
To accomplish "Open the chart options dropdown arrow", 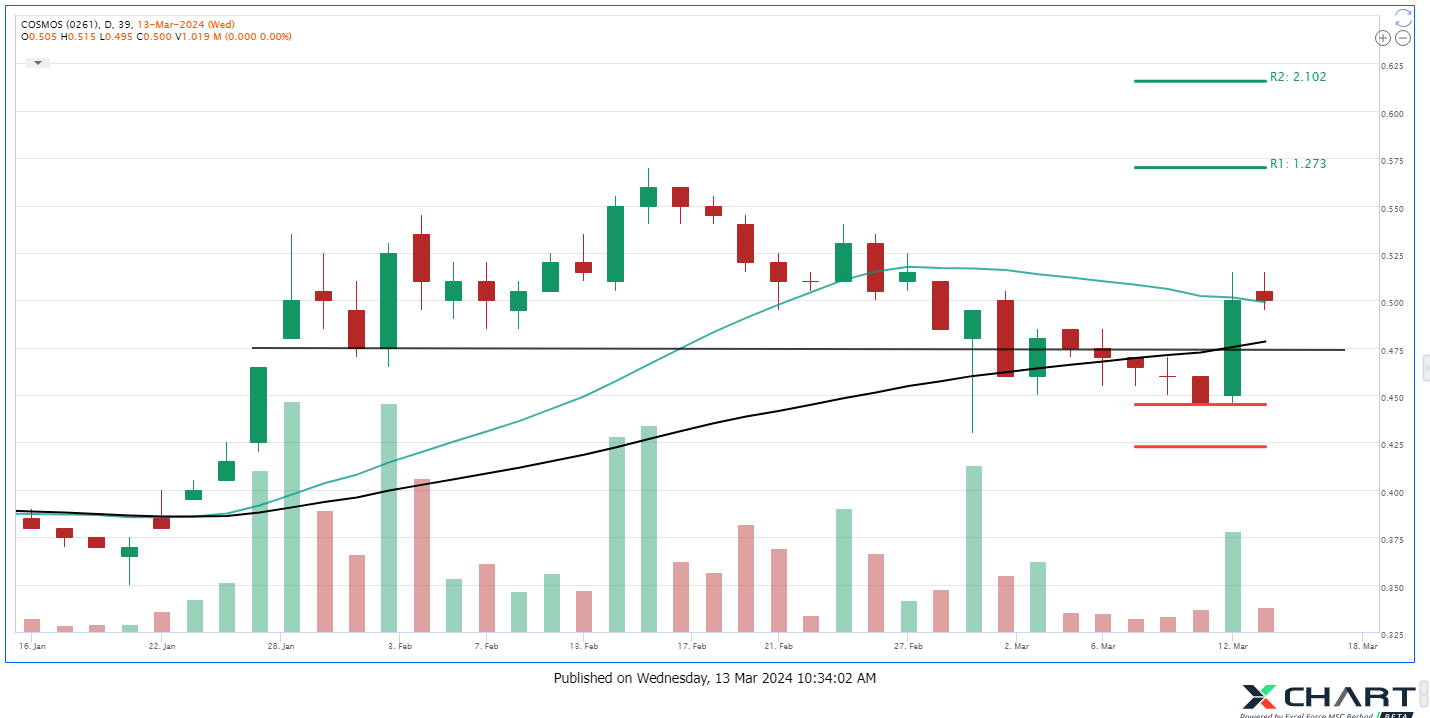I will [37, 61].
